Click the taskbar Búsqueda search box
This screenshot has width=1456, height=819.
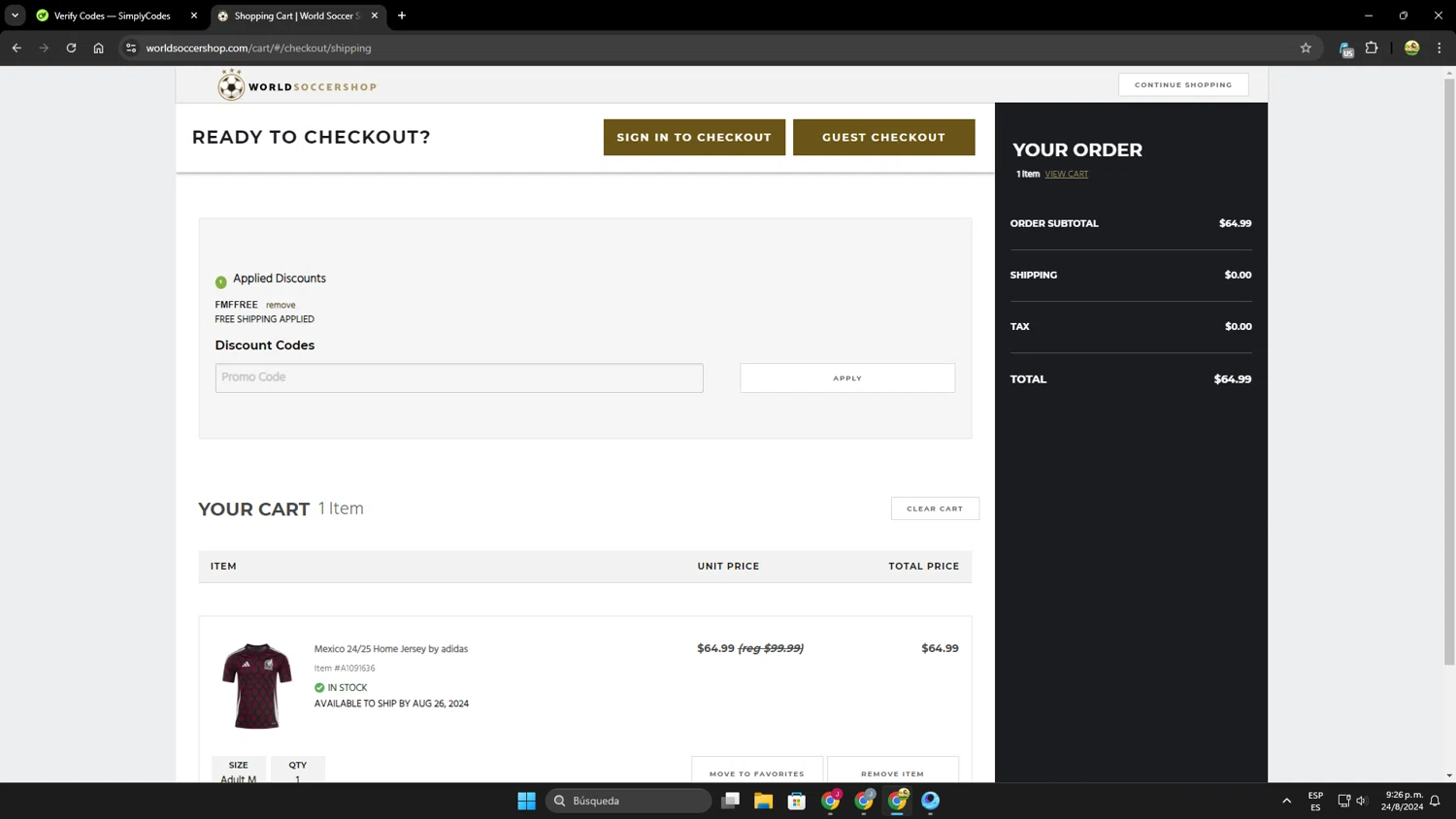[628, 801]
